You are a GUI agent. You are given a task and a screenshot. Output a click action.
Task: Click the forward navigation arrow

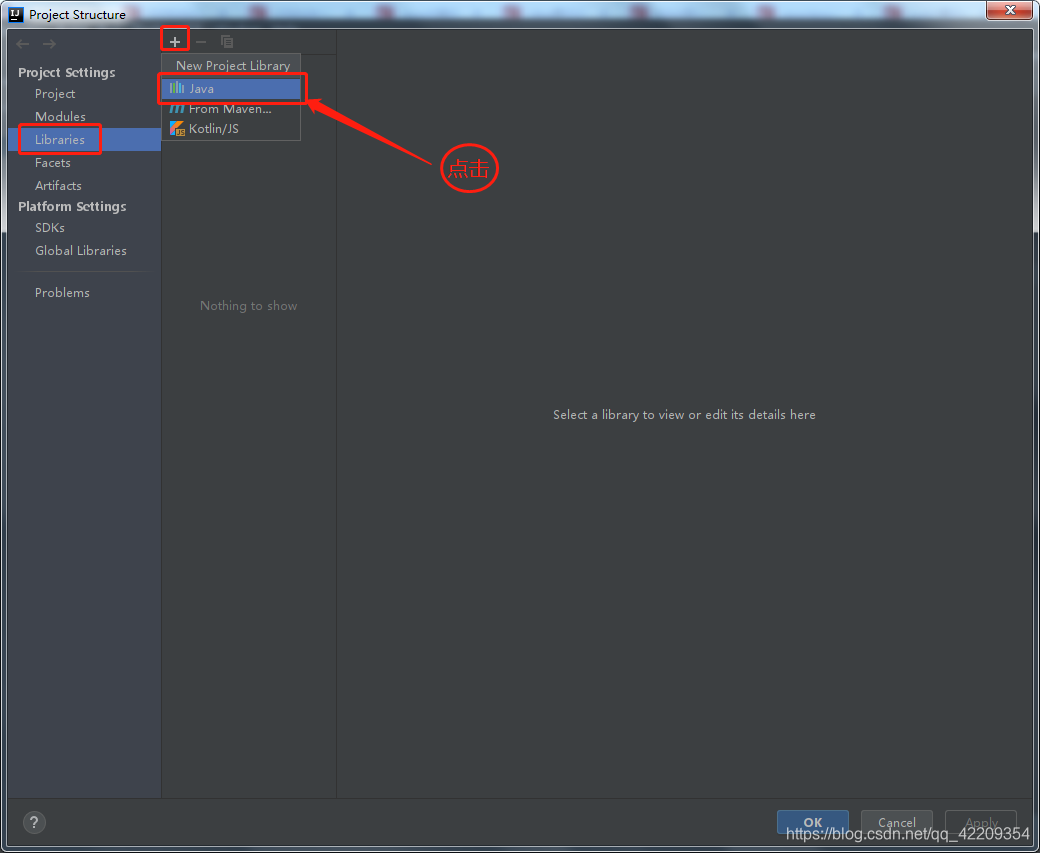coord(49,44)
